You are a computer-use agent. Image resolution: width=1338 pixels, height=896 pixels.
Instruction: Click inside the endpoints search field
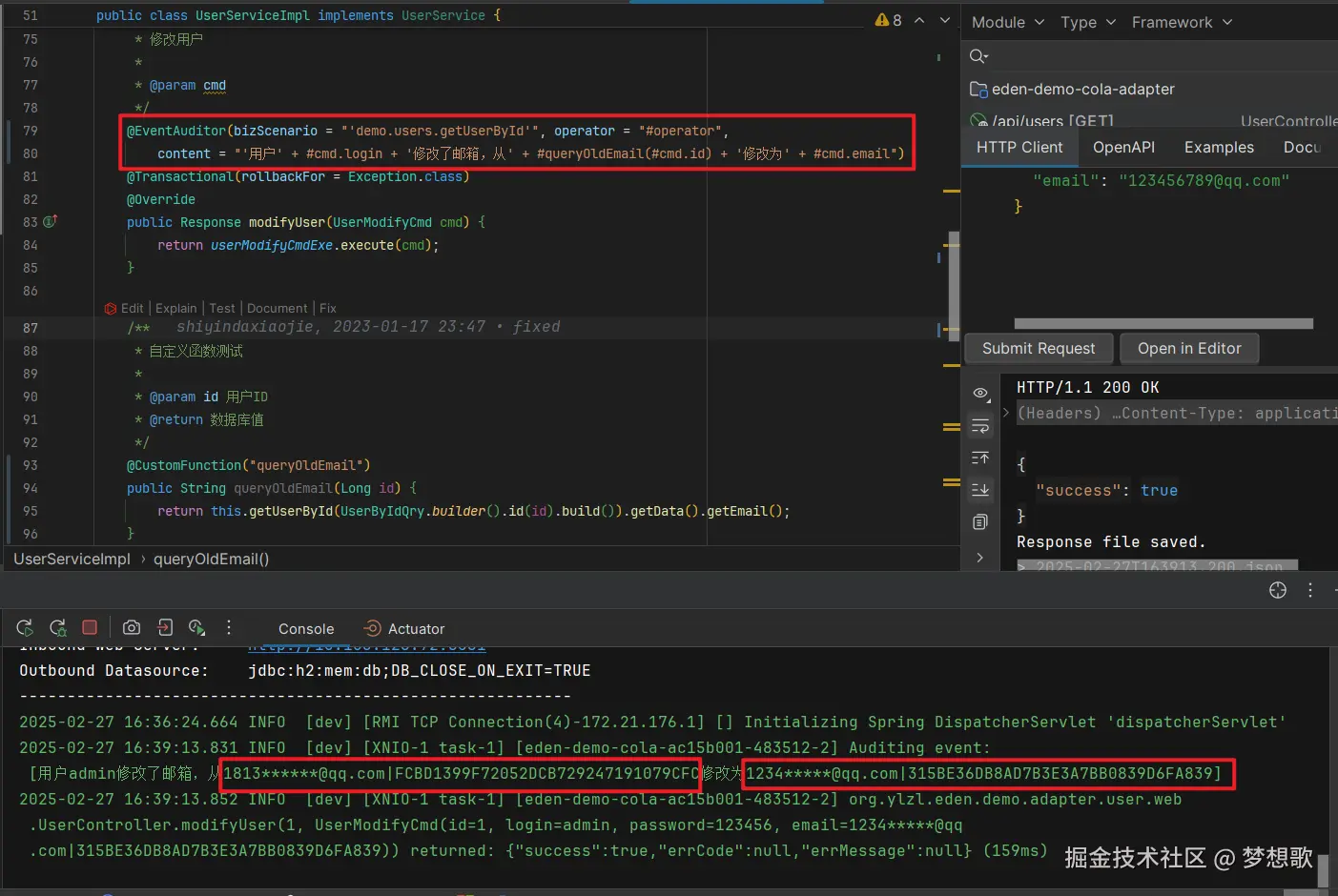click(x=1163, y=56)
